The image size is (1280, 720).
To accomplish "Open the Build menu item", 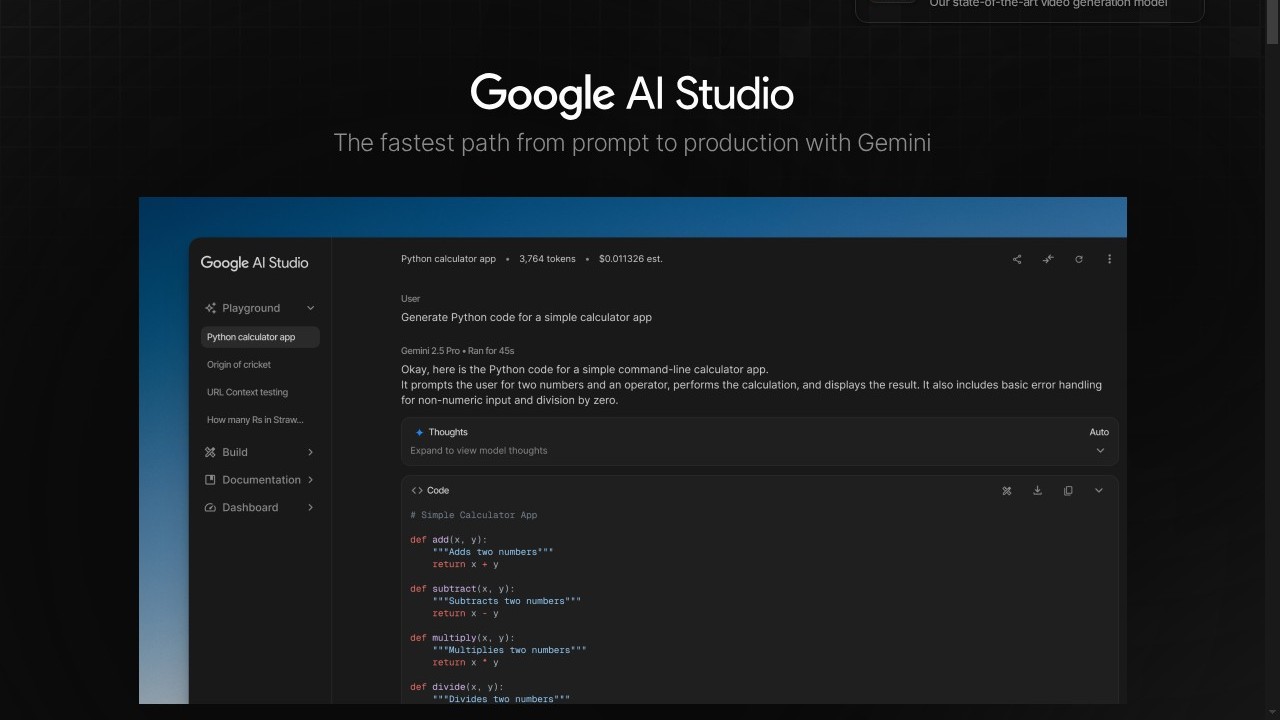I will pyautogui.click(x=260, y=452).
